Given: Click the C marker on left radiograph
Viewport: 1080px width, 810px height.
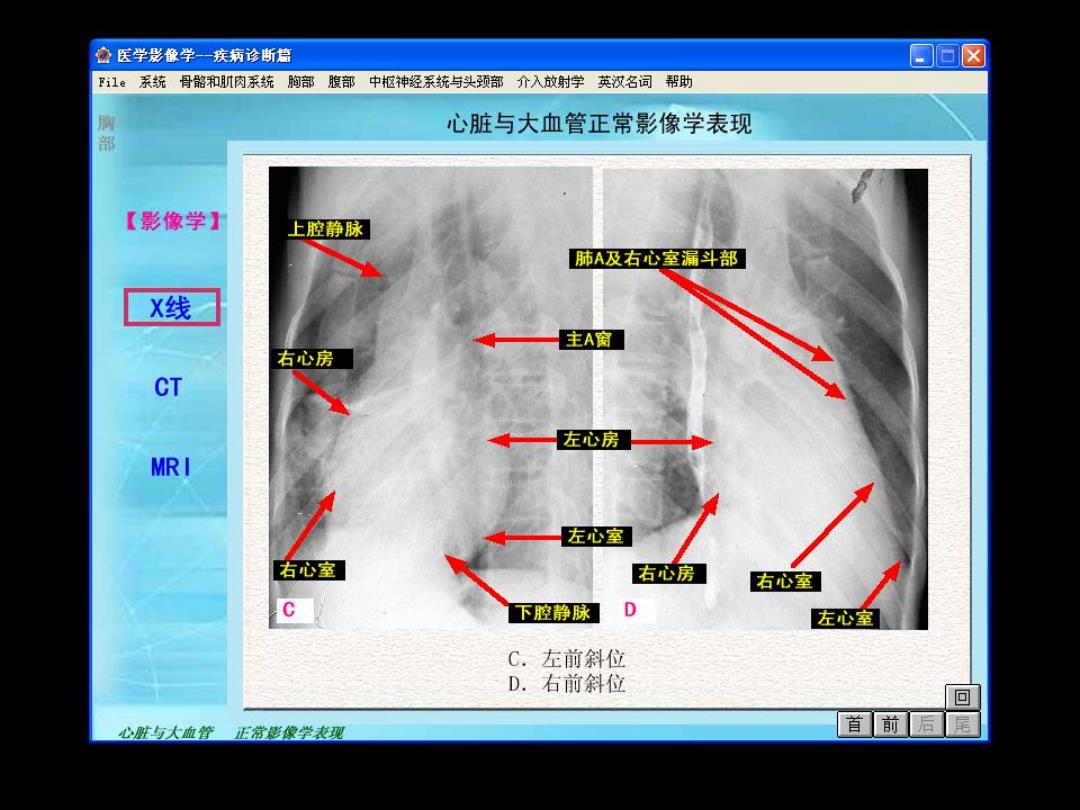Looking at the screenshot, I should pyautogui.click(x=293, y=610).
